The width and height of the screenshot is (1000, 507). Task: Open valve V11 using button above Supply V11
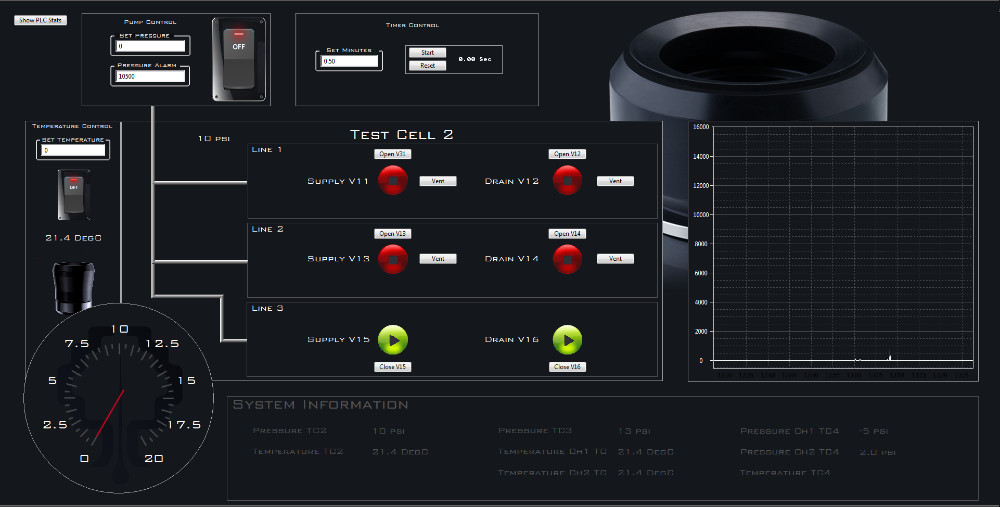(x=392, y=154)
